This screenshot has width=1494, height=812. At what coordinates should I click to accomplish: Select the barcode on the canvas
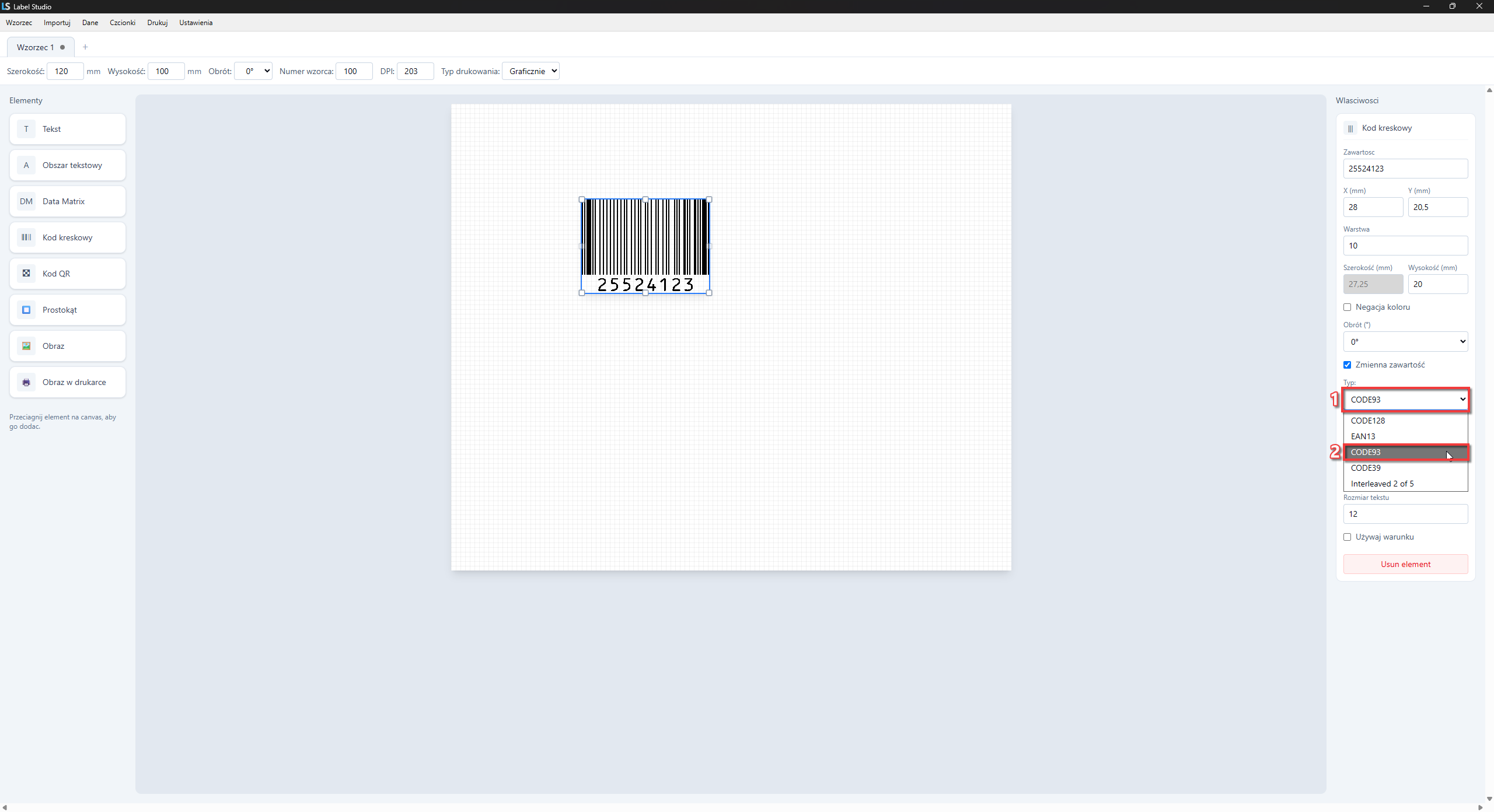[x=645, y=246]
